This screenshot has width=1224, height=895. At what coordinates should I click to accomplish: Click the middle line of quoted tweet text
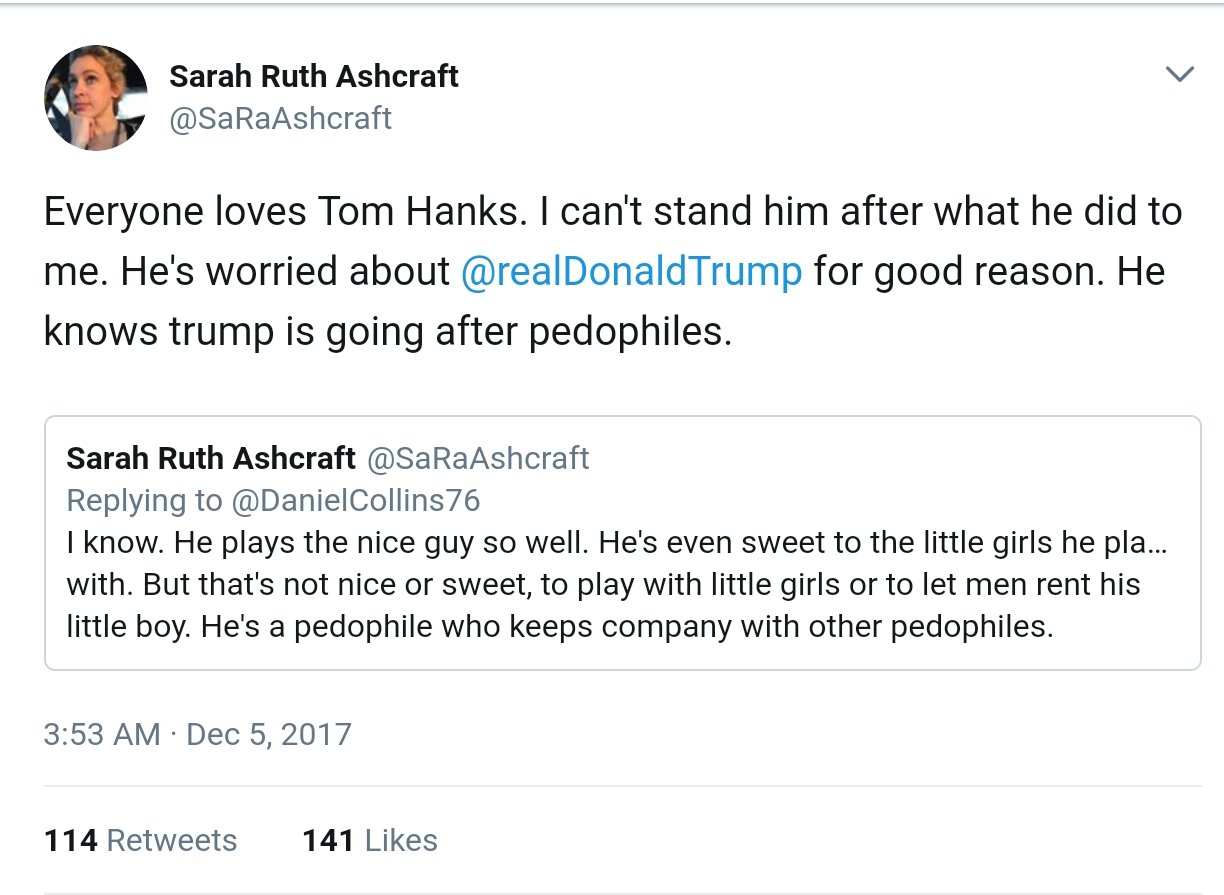pyautogui.click(x=603, y=584)
